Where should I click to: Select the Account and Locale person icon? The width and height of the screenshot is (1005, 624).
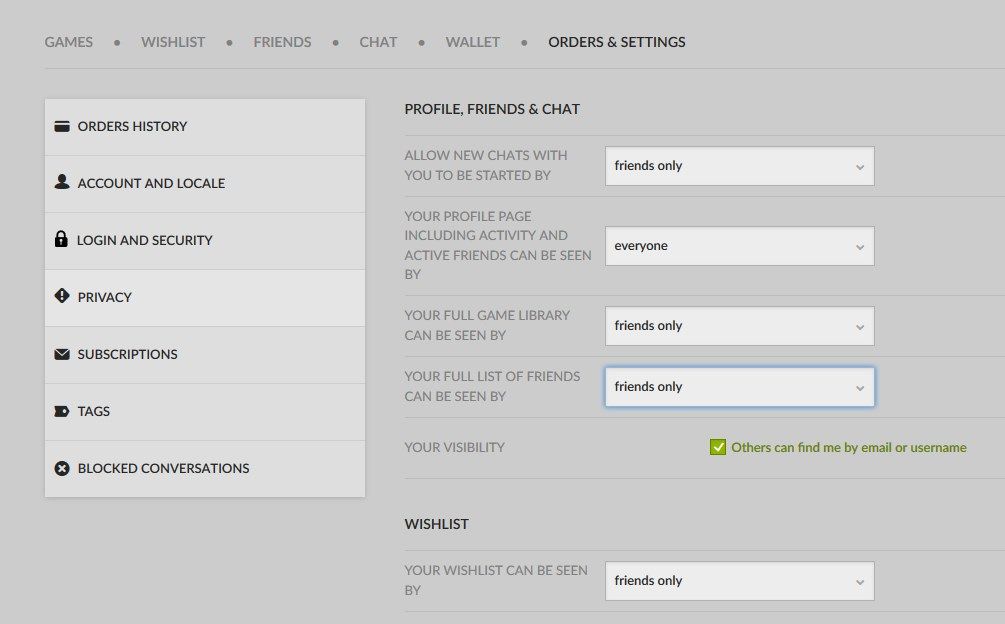point(63,183)
